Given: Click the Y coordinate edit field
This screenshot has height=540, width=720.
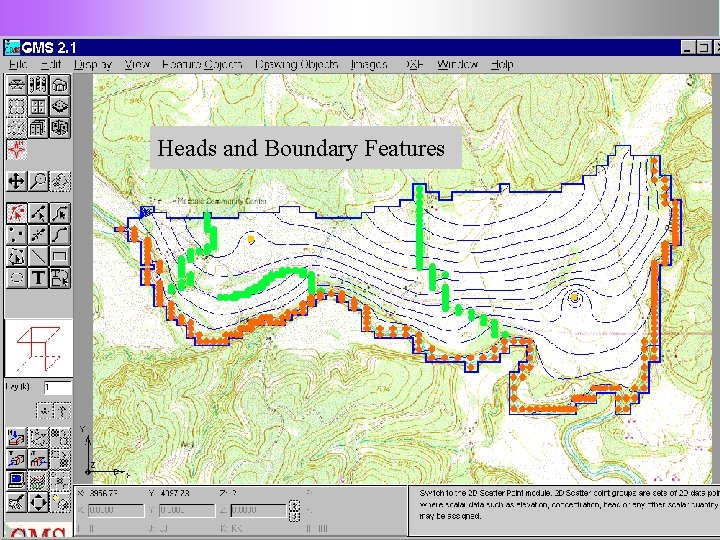Looking at the screenshot, I should point(187,511).
